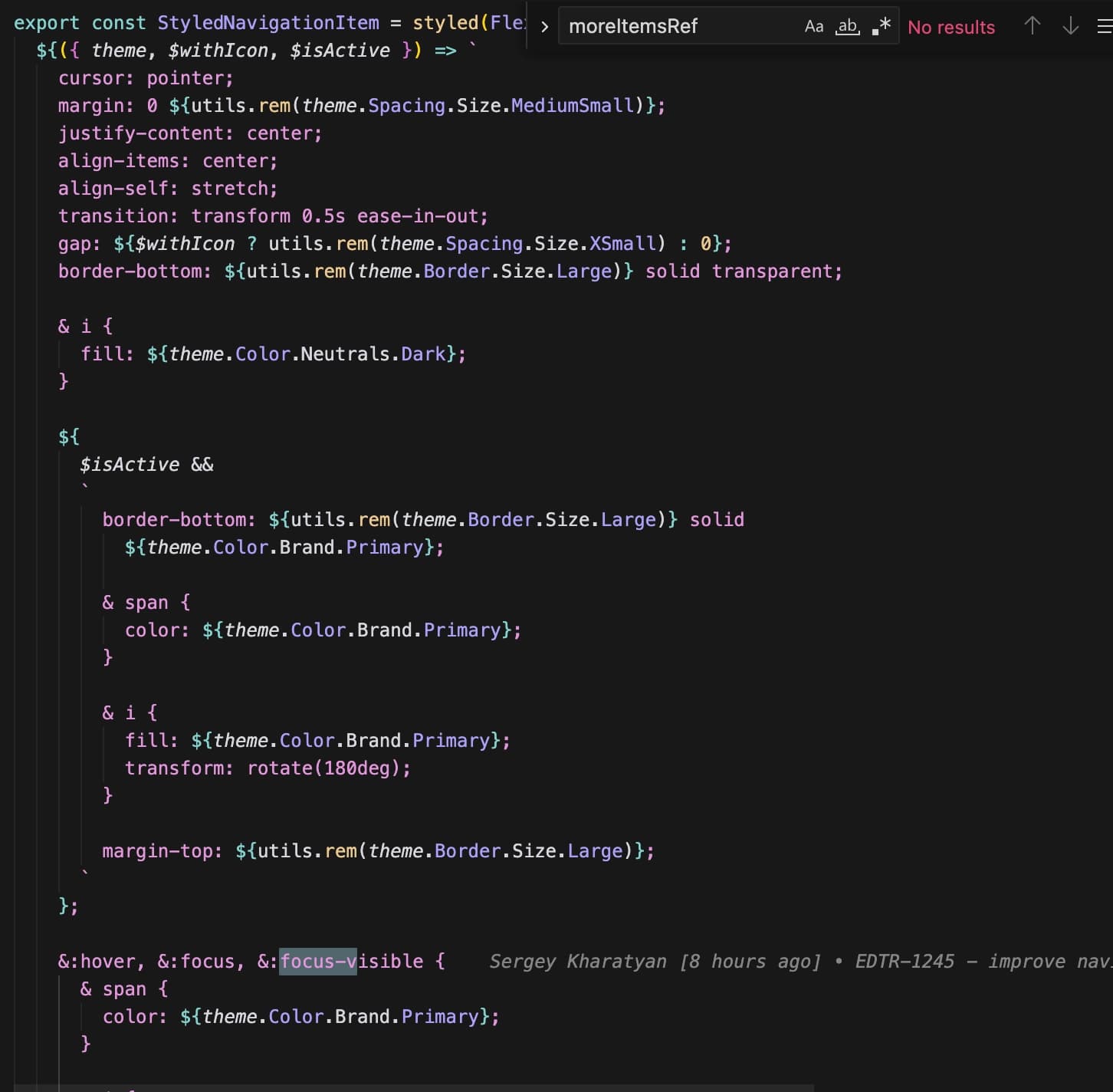Go to previous match using up arrow

tap(1032, 27)
